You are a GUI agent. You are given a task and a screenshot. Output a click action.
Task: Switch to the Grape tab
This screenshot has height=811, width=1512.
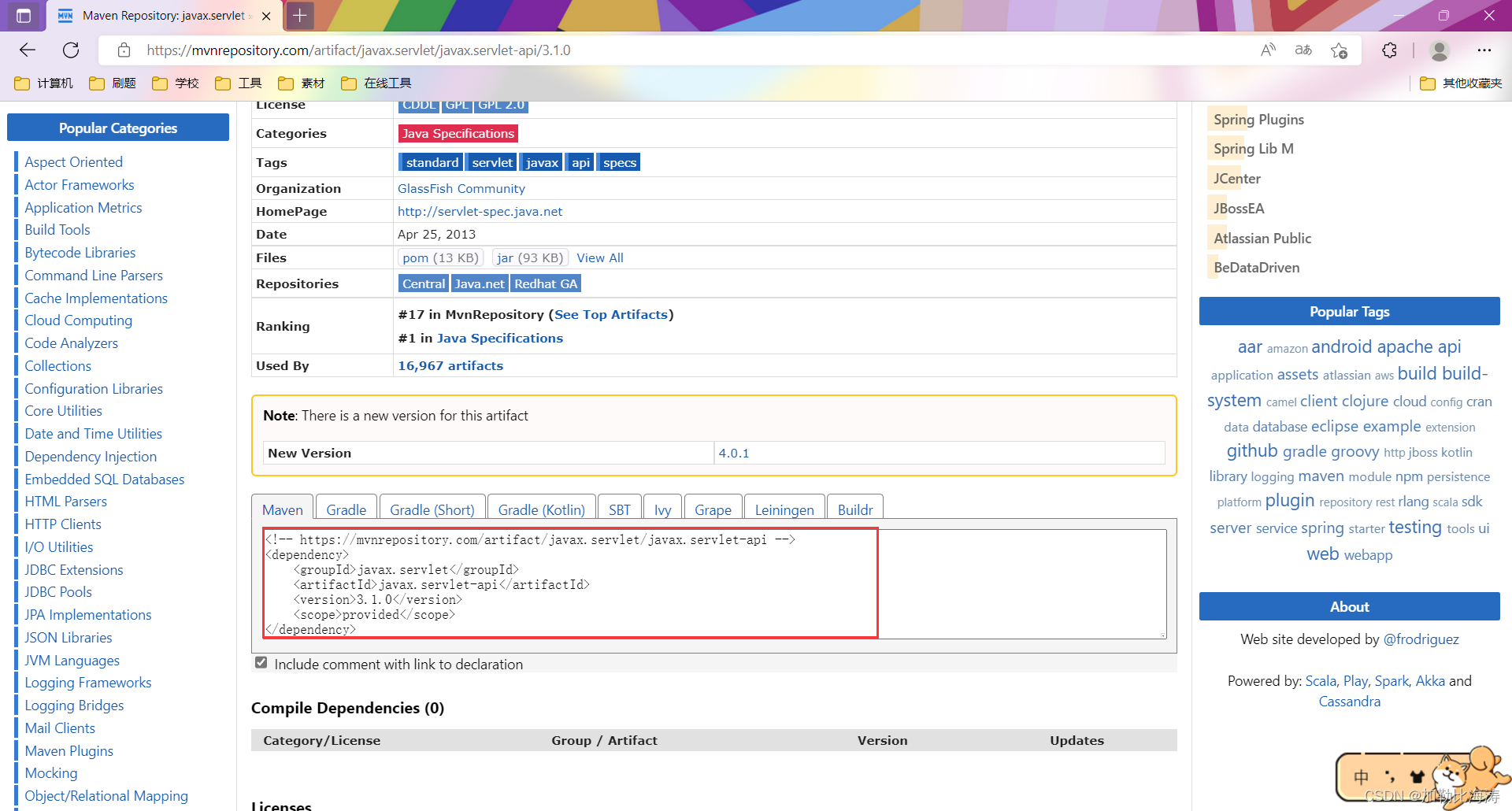pos(713,509)
